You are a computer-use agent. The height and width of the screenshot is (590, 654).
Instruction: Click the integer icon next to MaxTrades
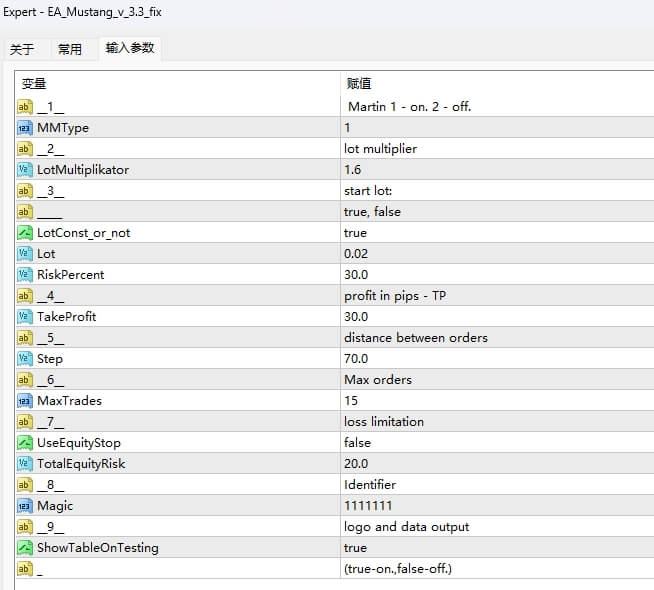coord(25,401)
